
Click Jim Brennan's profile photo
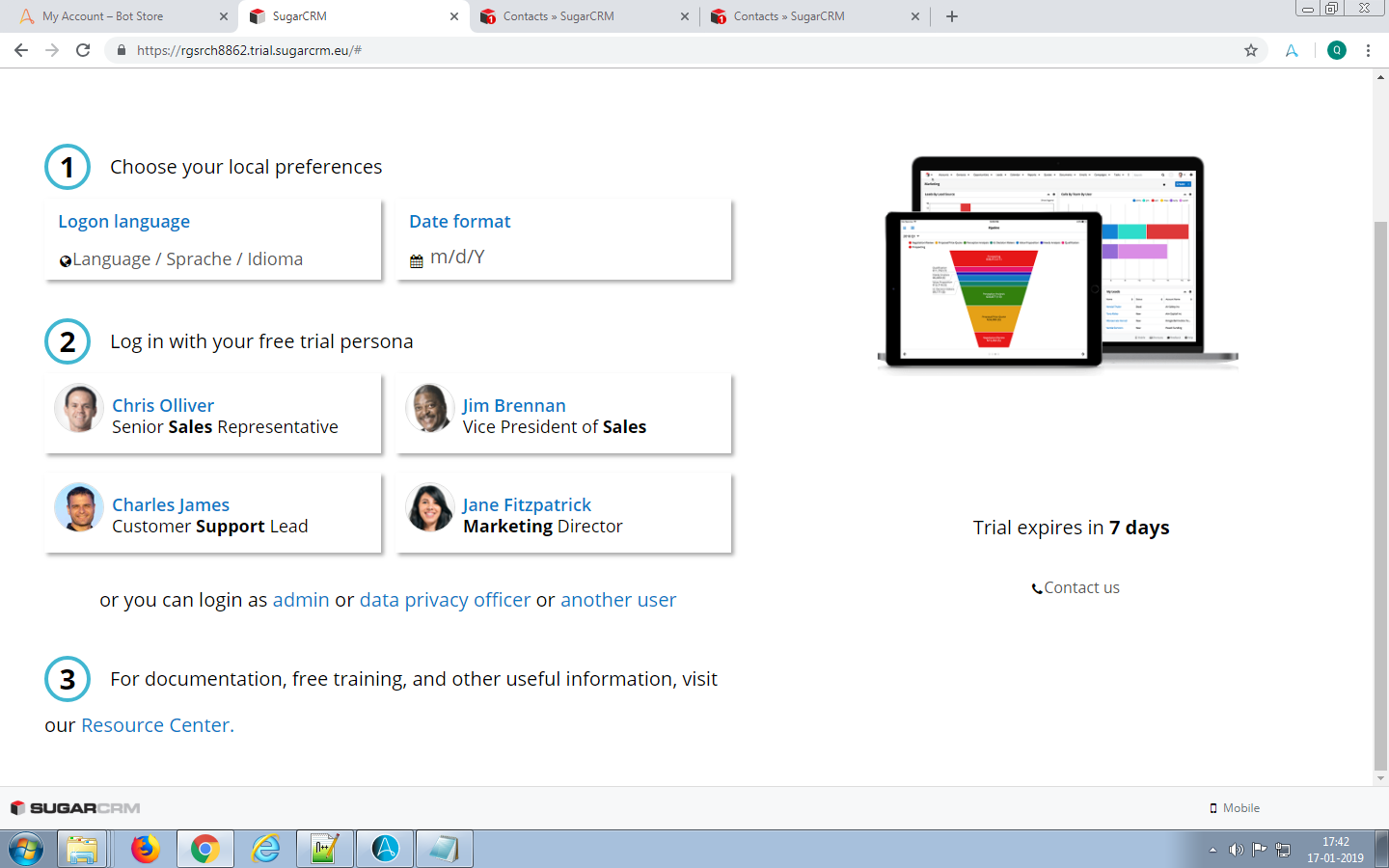pyautogui.click(x=430, y=408)
